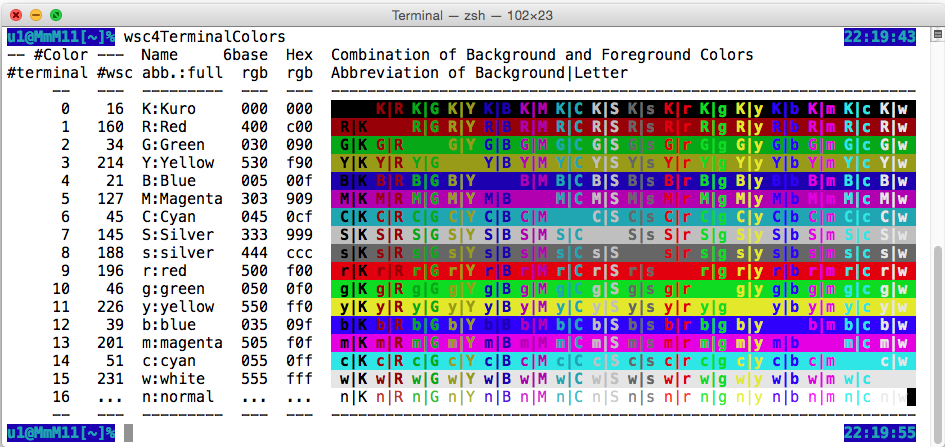Viewport: 945px width, 447px height.
Task: Click the bright cyan c:cyan (0ff) color bar
Action: click(x=622, y=361)
